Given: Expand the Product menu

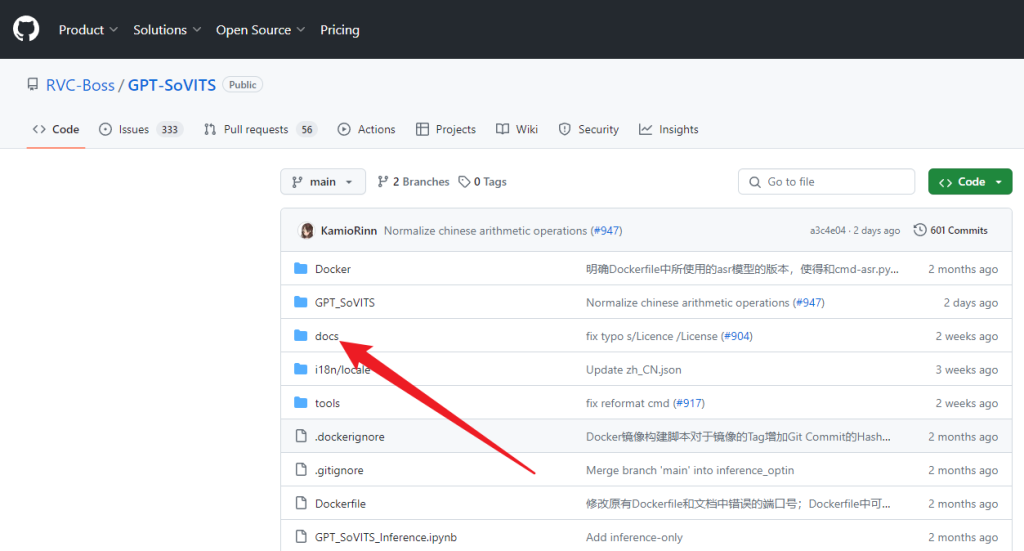Looking at the screenshot, I should pyautogui.click(x=88, y=30).
